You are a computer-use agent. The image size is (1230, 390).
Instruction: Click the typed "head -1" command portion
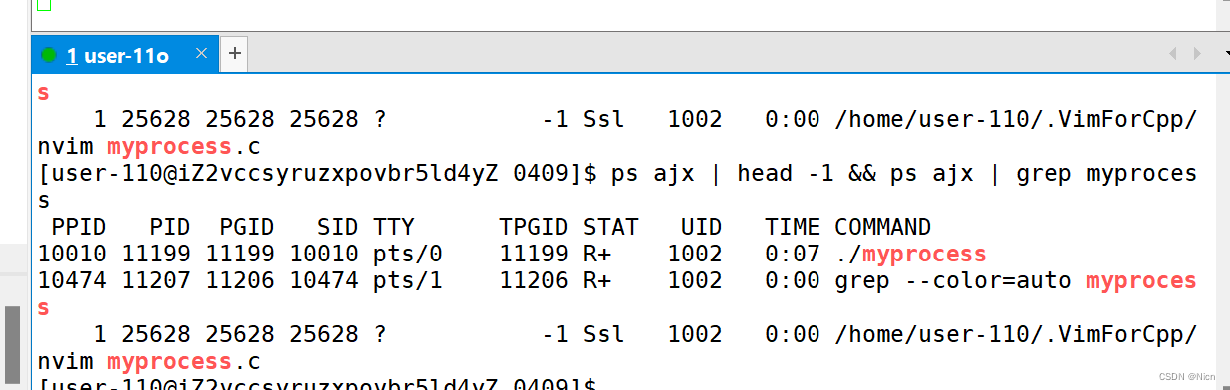(x=785, y=174)
